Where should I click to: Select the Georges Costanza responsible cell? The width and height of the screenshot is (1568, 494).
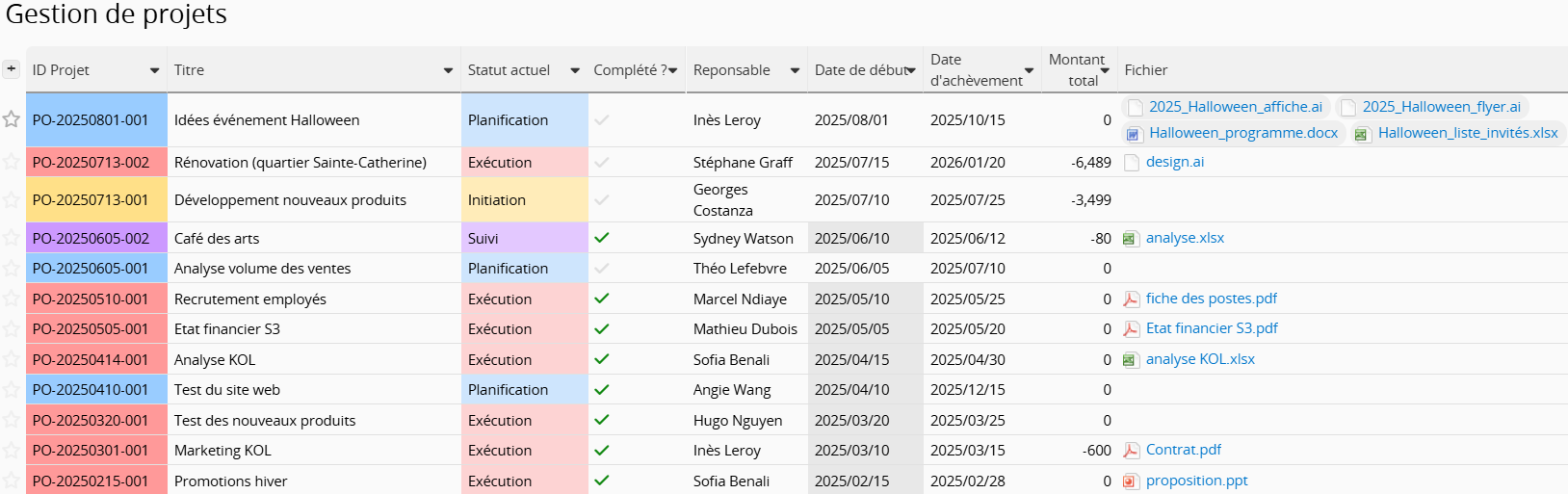click(746, 199)
